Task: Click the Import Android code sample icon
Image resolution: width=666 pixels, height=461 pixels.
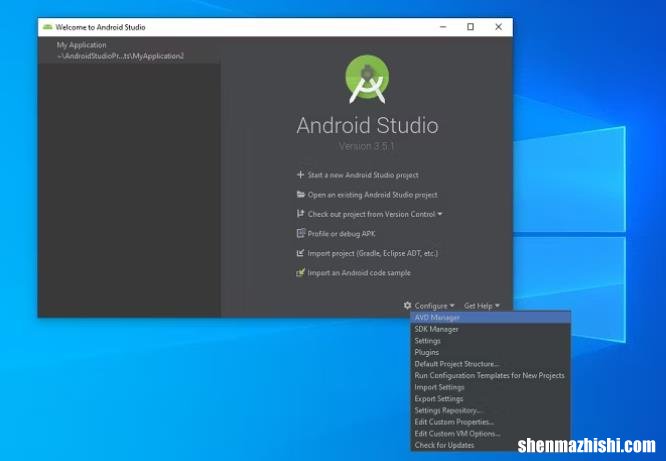Action: click(301, 272)
